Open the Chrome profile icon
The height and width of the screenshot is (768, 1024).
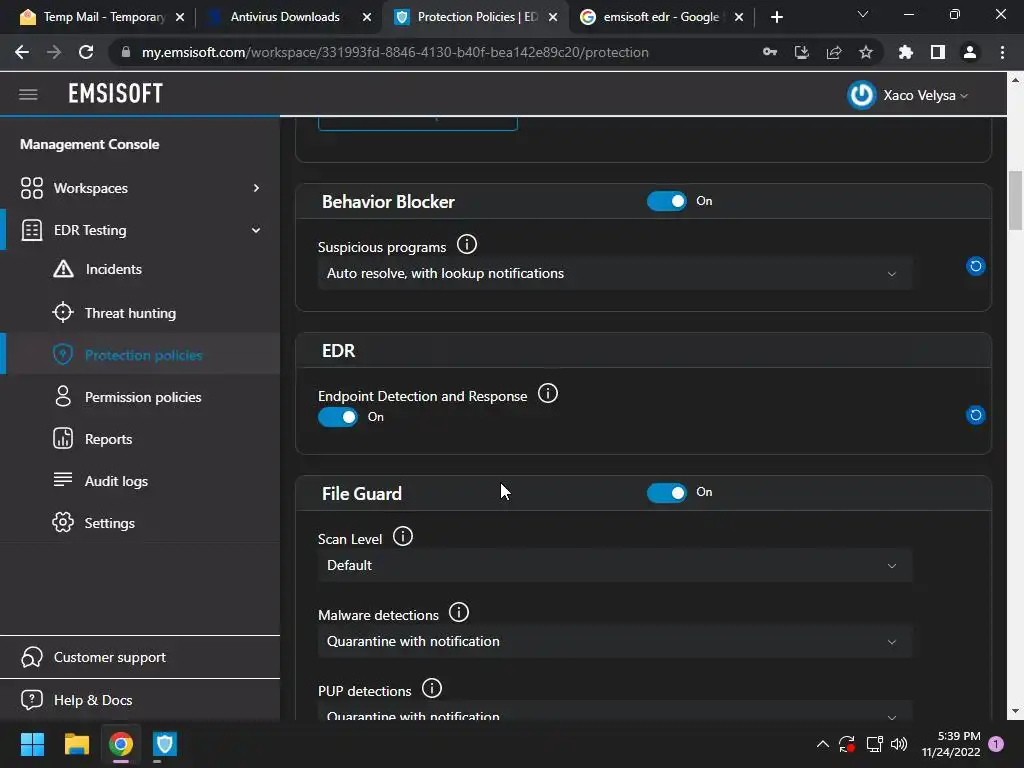tap(970, 52)
